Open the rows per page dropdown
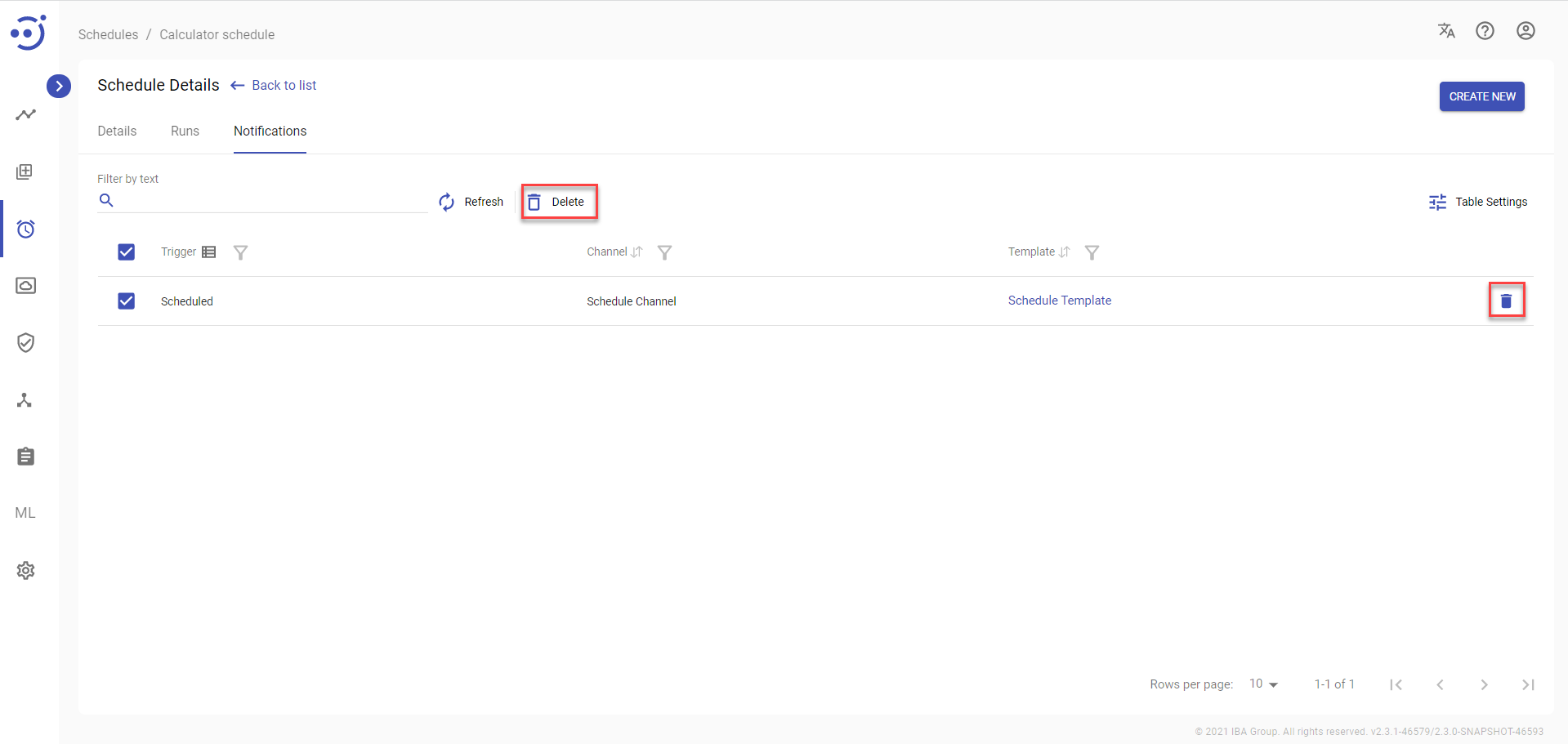 coord(1263,684)
